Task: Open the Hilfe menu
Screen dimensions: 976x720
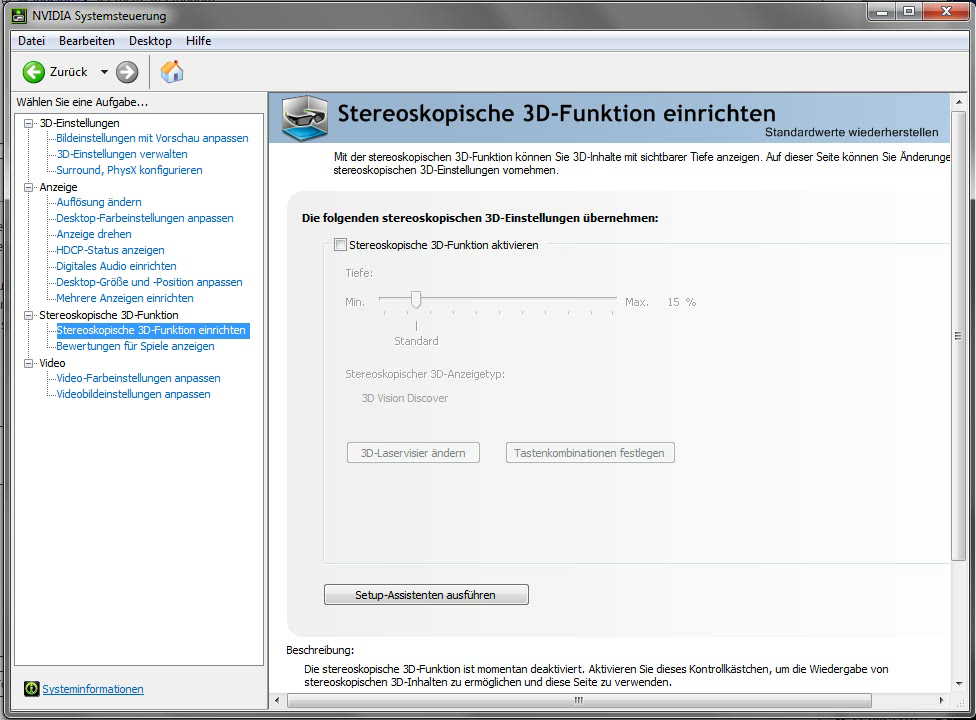Action: pyautogui.click(x=198, y=40)
